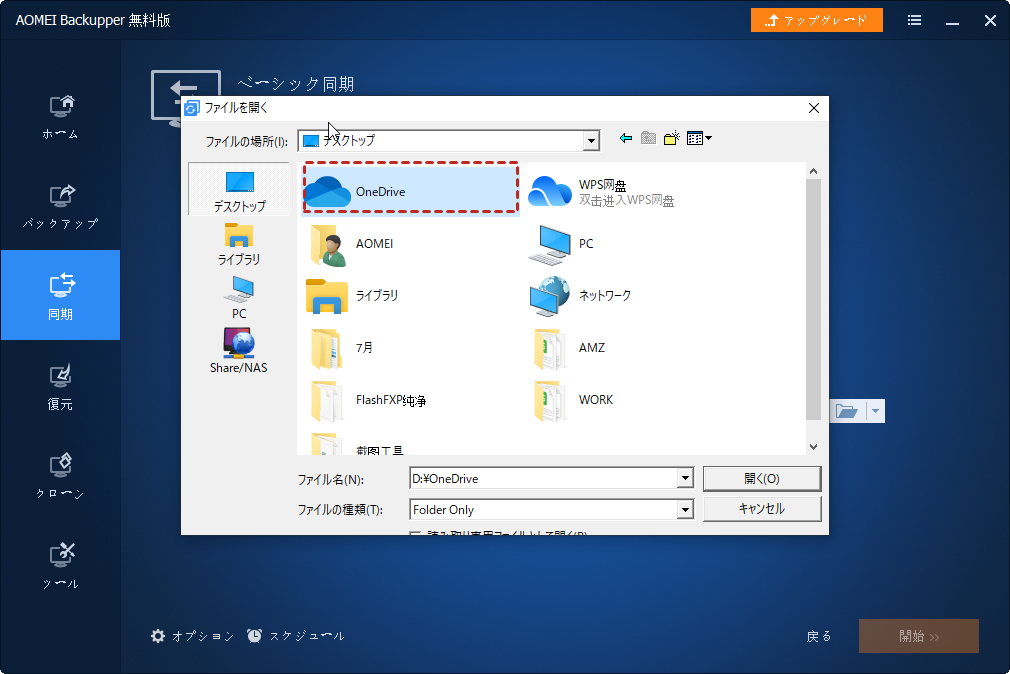This screenshot has height=674, width=1010.
Task: Select the FlashFXP纯净 folder
Action: coord(368,400)
